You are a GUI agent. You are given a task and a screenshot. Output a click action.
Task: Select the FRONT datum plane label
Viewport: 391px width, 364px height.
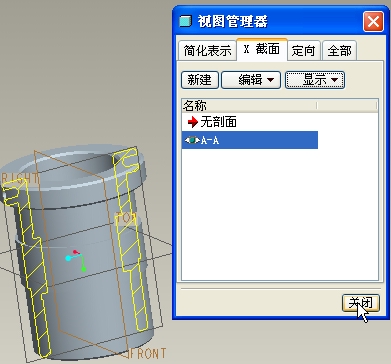(147, 354)
